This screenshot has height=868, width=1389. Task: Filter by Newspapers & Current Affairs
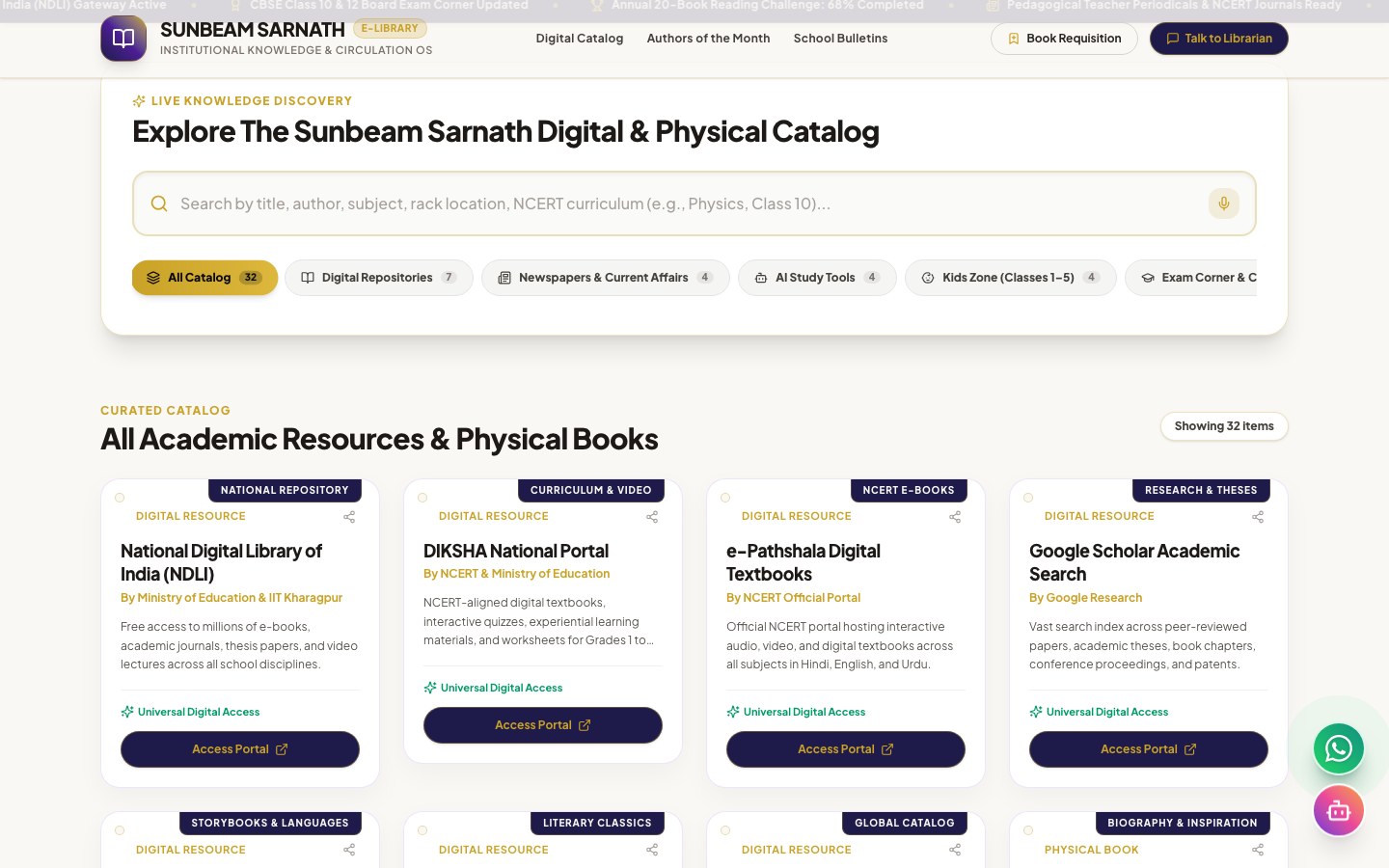pyautogui.click(x=605, y=278)
